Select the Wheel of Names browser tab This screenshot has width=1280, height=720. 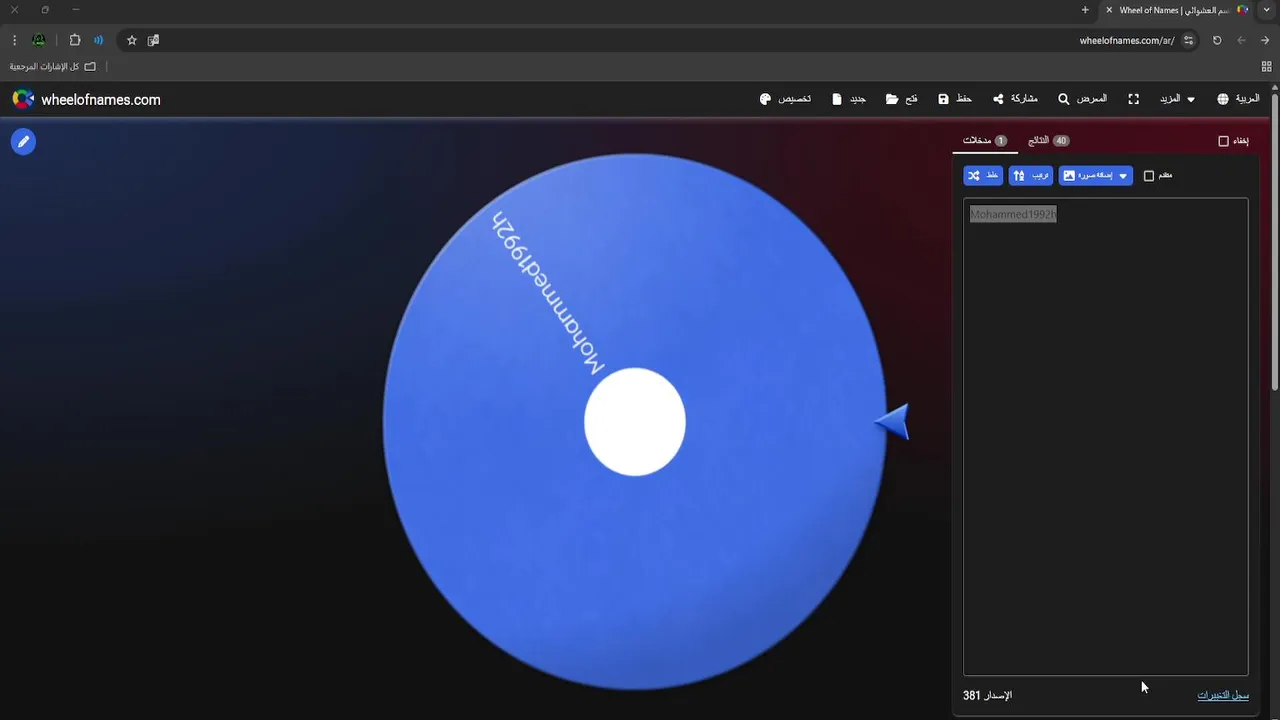[x=1177, y=10]
